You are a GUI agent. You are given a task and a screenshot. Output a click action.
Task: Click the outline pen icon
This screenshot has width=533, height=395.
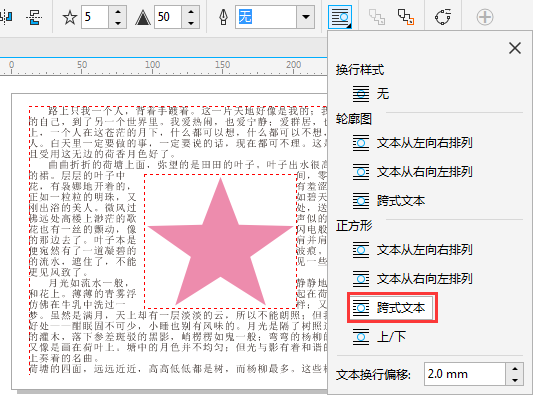click(223, 17)
